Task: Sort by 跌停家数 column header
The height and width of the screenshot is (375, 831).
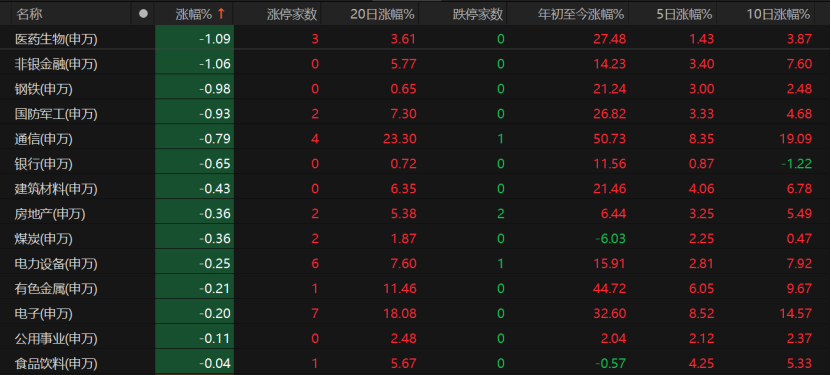Action: point(478,14)
